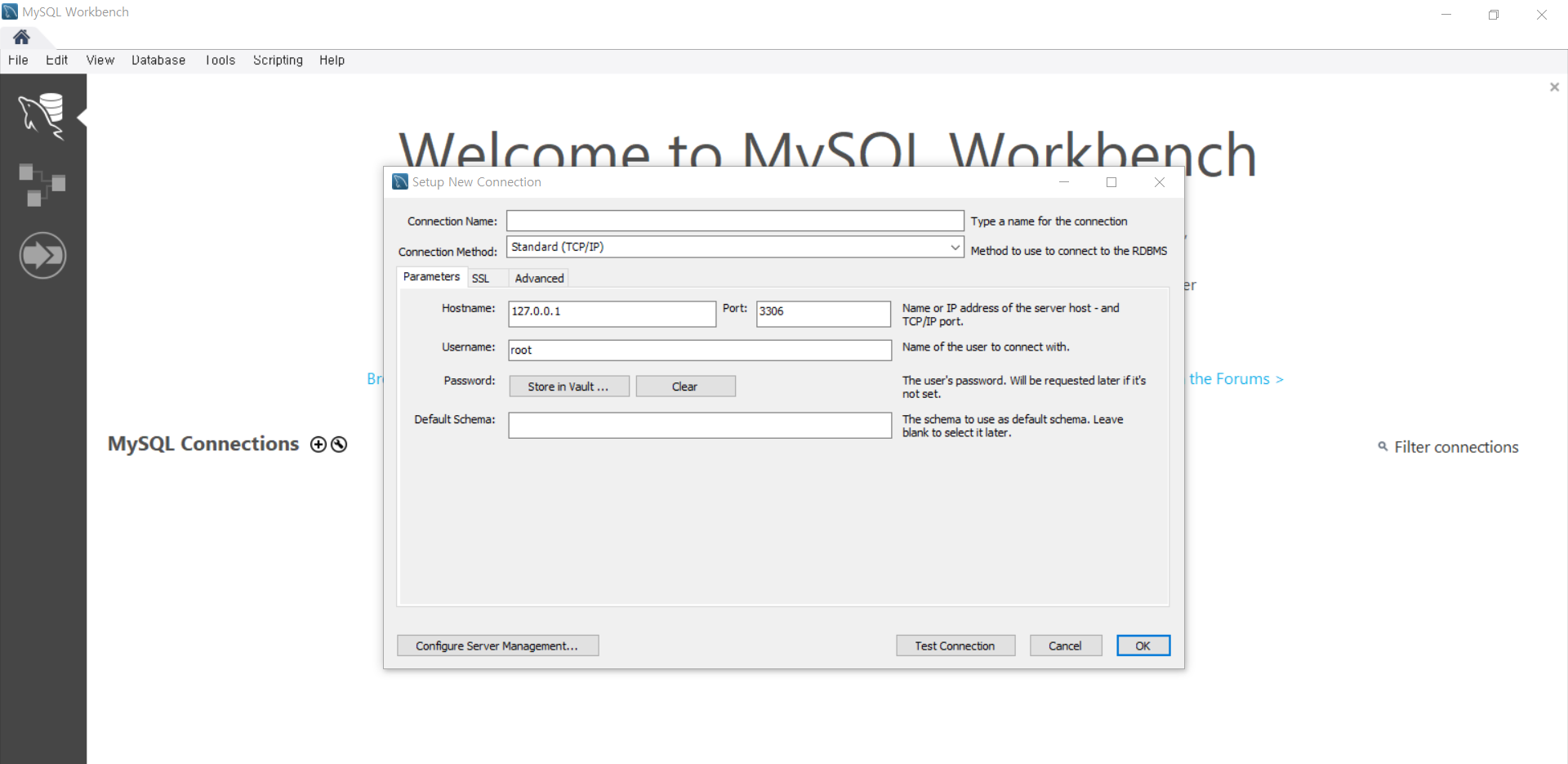Switch to the Advanced tab
This screenshot has width=1568, height=764.
pos(539,279)
